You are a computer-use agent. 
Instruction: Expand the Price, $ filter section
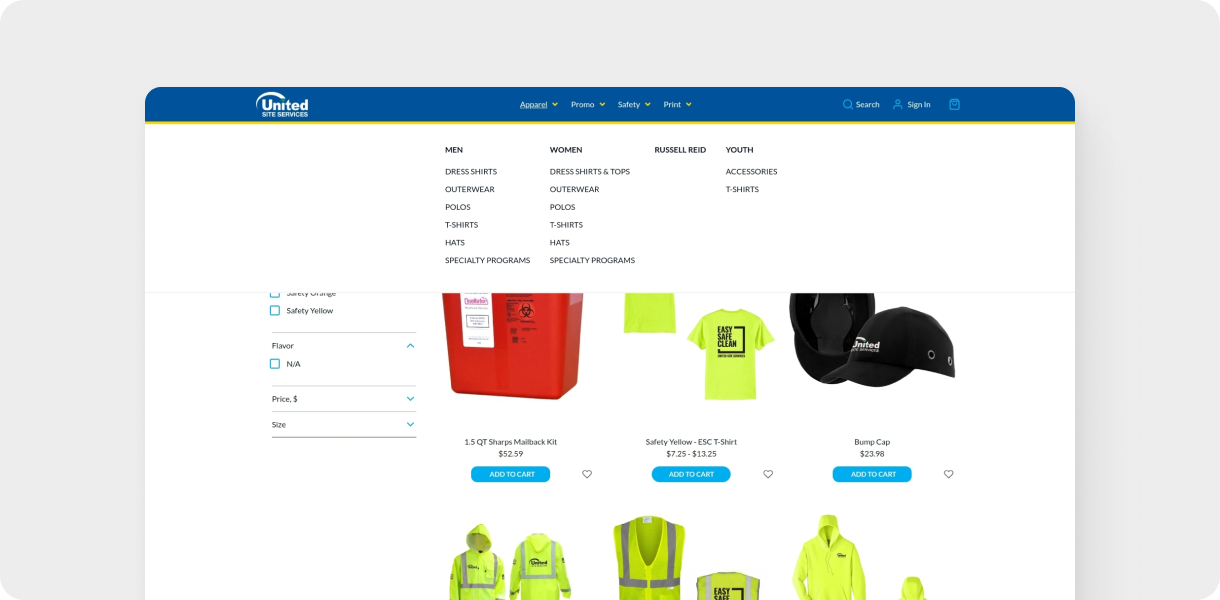(410, 399)
